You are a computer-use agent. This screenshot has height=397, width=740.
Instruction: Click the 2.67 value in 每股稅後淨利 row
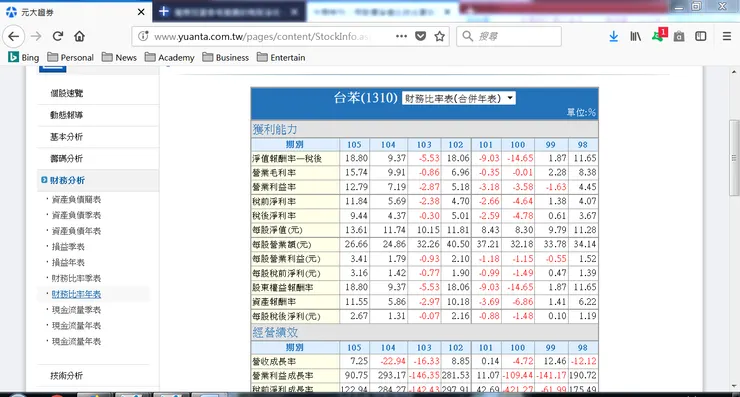pos(359,316)
